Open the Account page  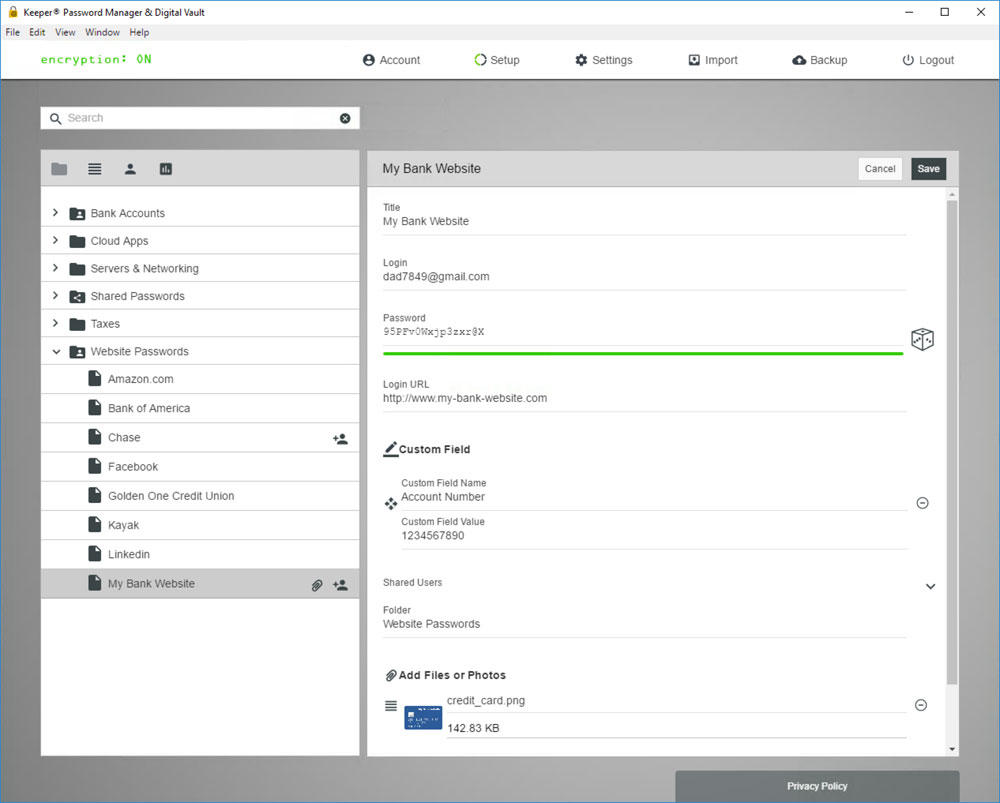pos(392,60)
